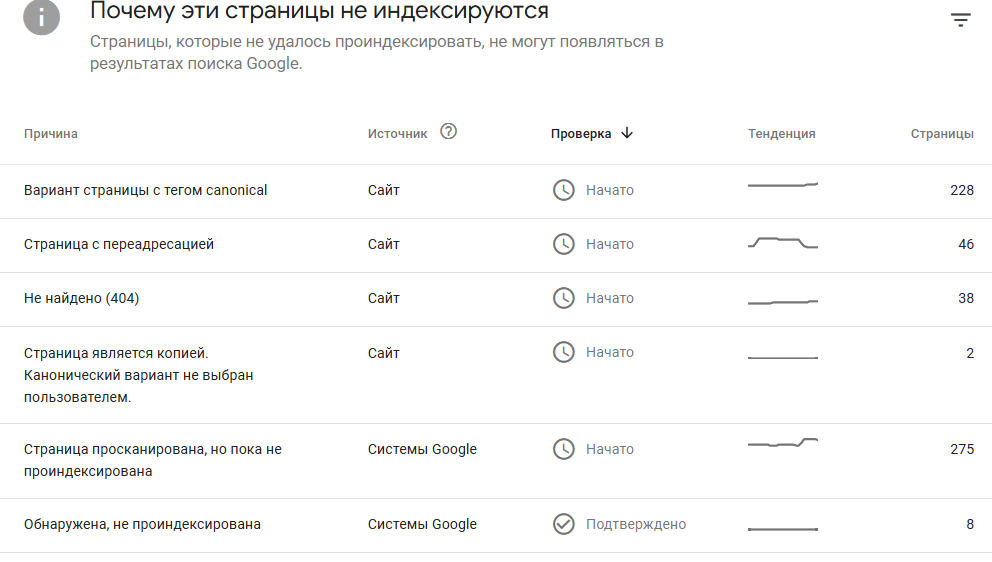Click page count 275
The width and height of the screenshot is (992, 562).
point(962,449)
